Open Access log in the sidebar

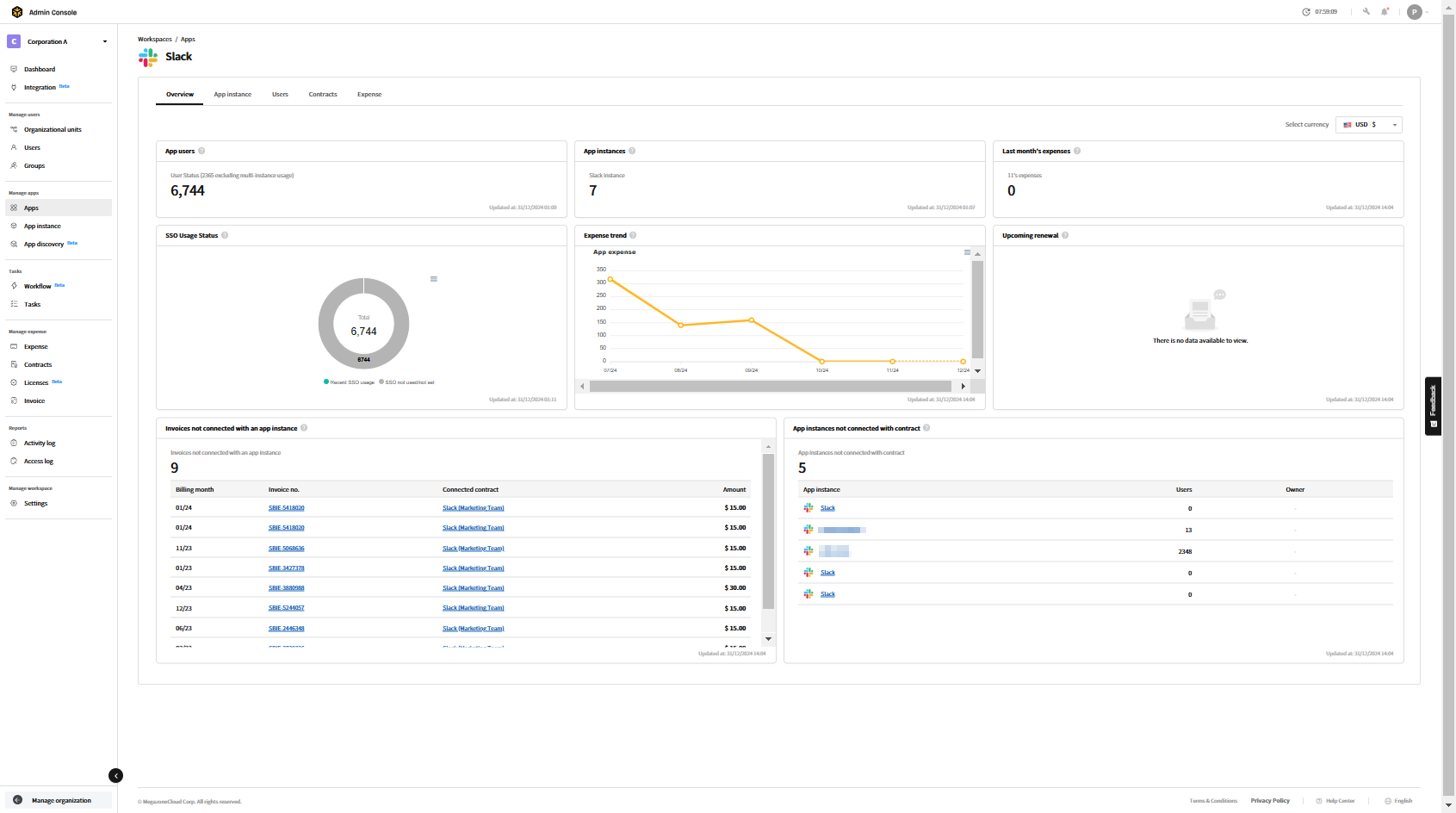tap(39, 461)
